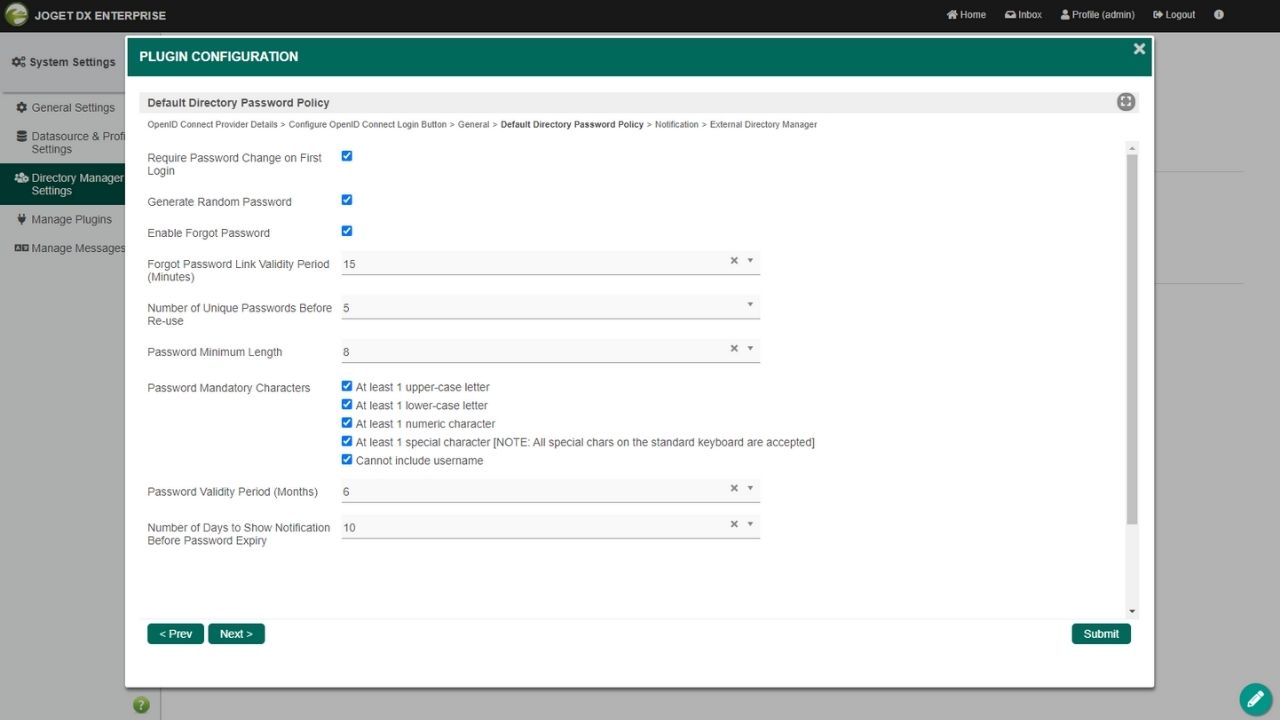Click Password Mandatory Characters label
Screen dimensions: 1280x720
pos(229,388)
